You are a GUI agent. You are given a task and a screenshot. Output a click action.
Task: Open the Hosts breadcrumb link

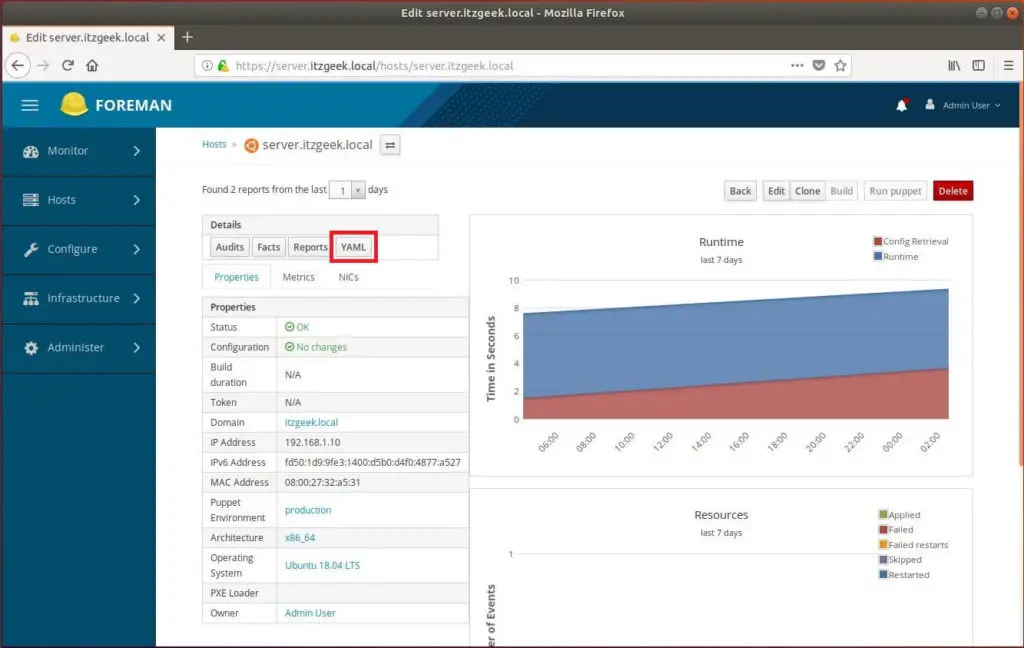214,144
